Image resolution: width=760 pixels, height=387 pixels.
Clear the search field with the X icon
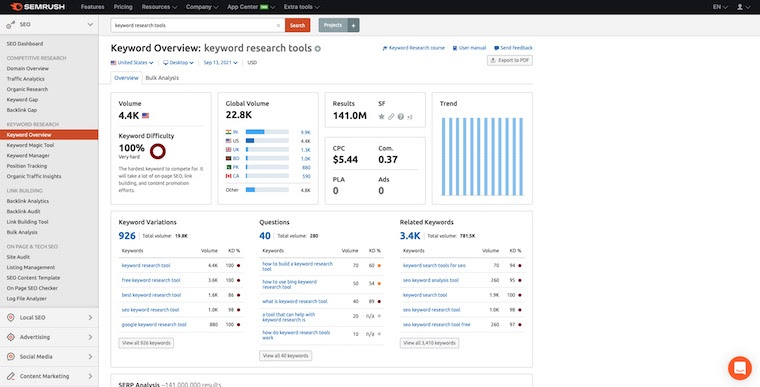click(x=278, y=25)
